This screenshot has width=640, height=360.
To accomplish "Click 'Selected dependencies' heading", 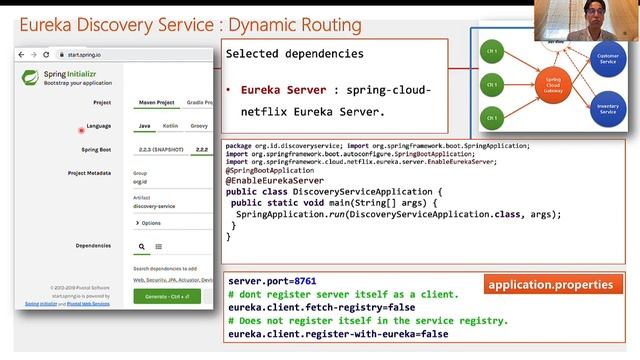I will coord(294,54).
